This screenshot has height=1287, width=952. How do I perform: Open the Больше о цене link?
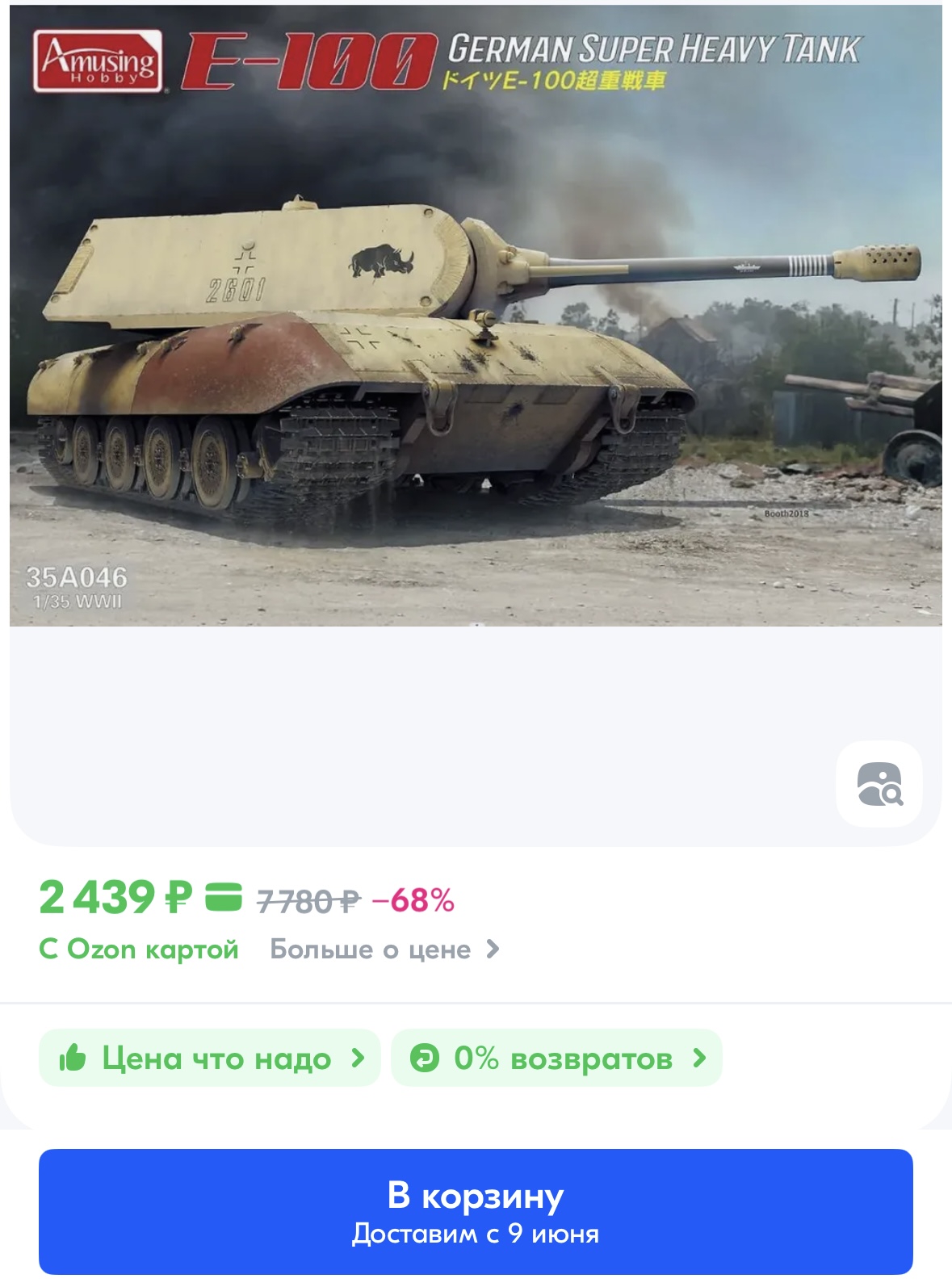(x=385, y=950)
